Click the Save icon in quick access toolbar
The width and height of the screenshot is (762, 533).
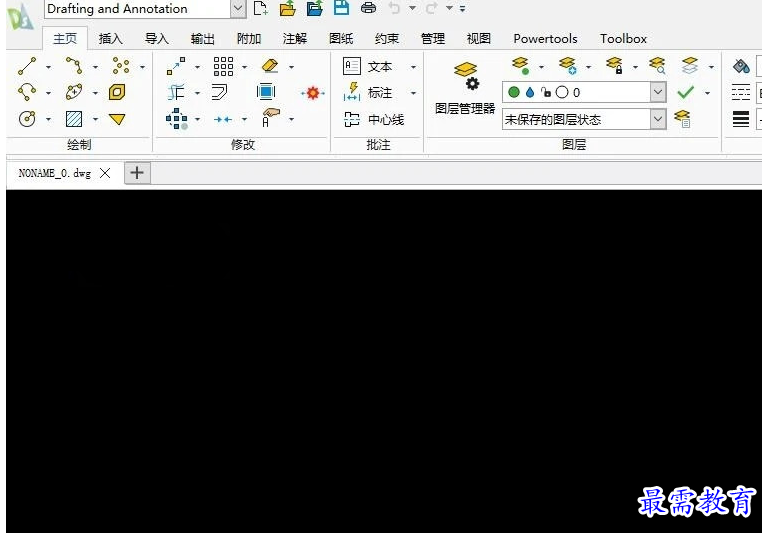coord(341,8)
